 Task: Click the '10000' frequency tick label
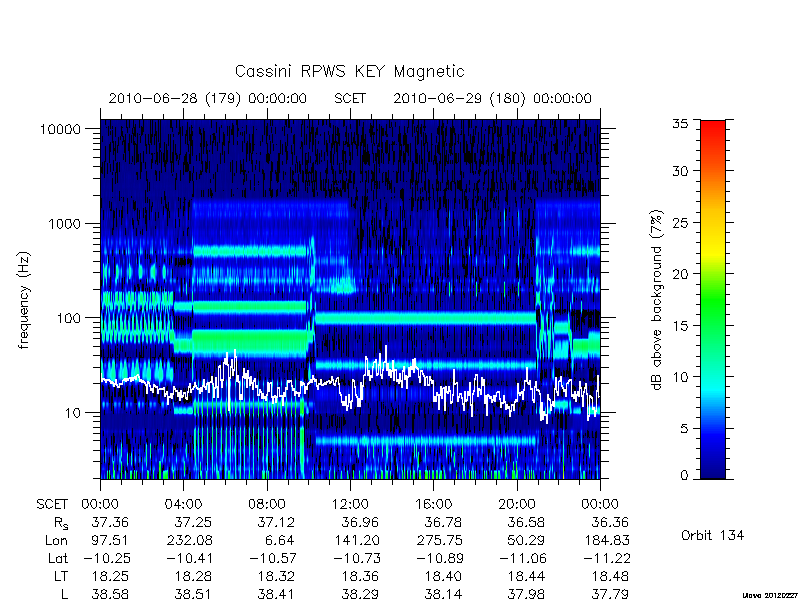pyautogui.click(x=60, y=130)
